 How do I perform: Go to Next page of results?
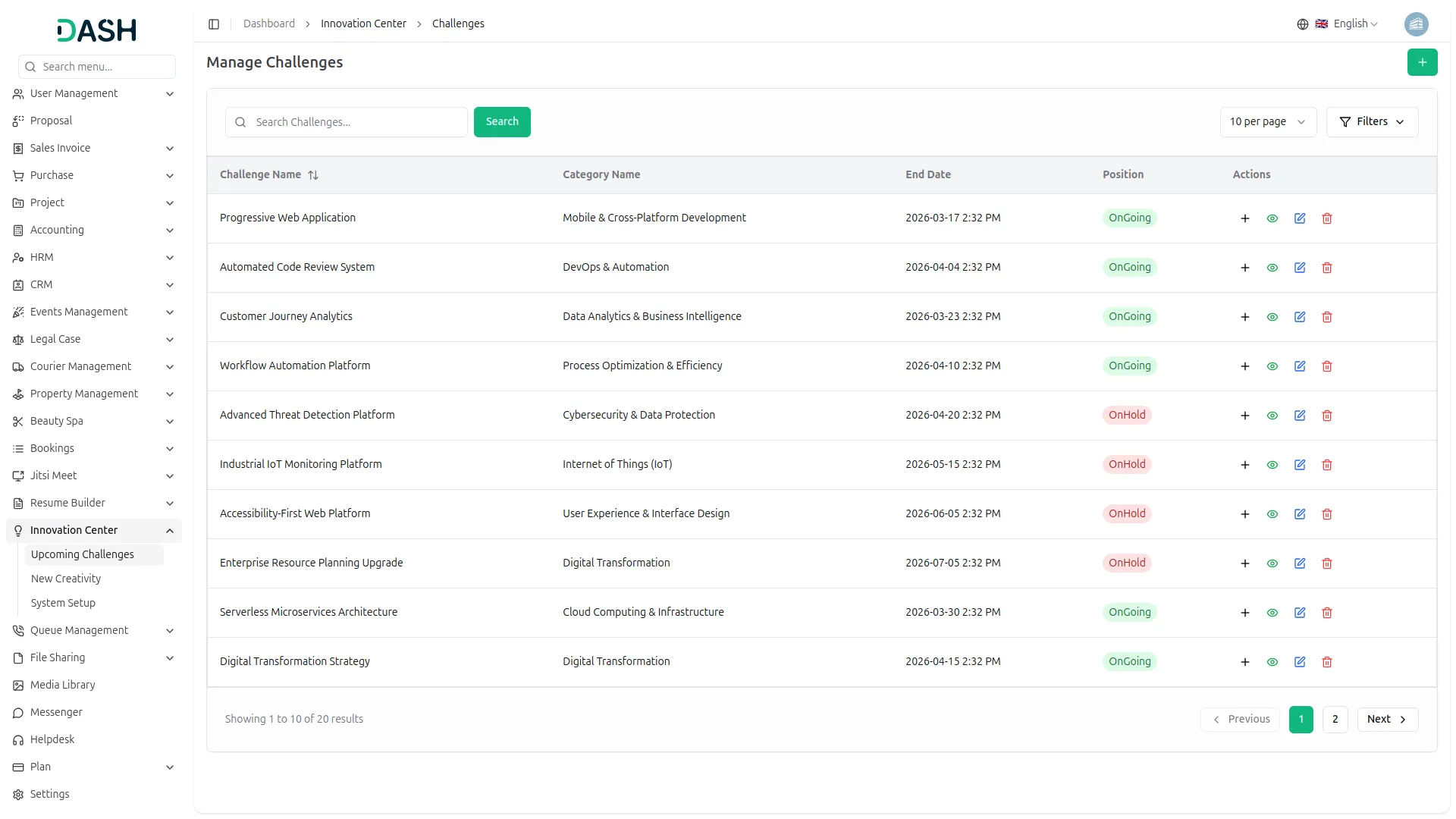(x=1386, y=720)
